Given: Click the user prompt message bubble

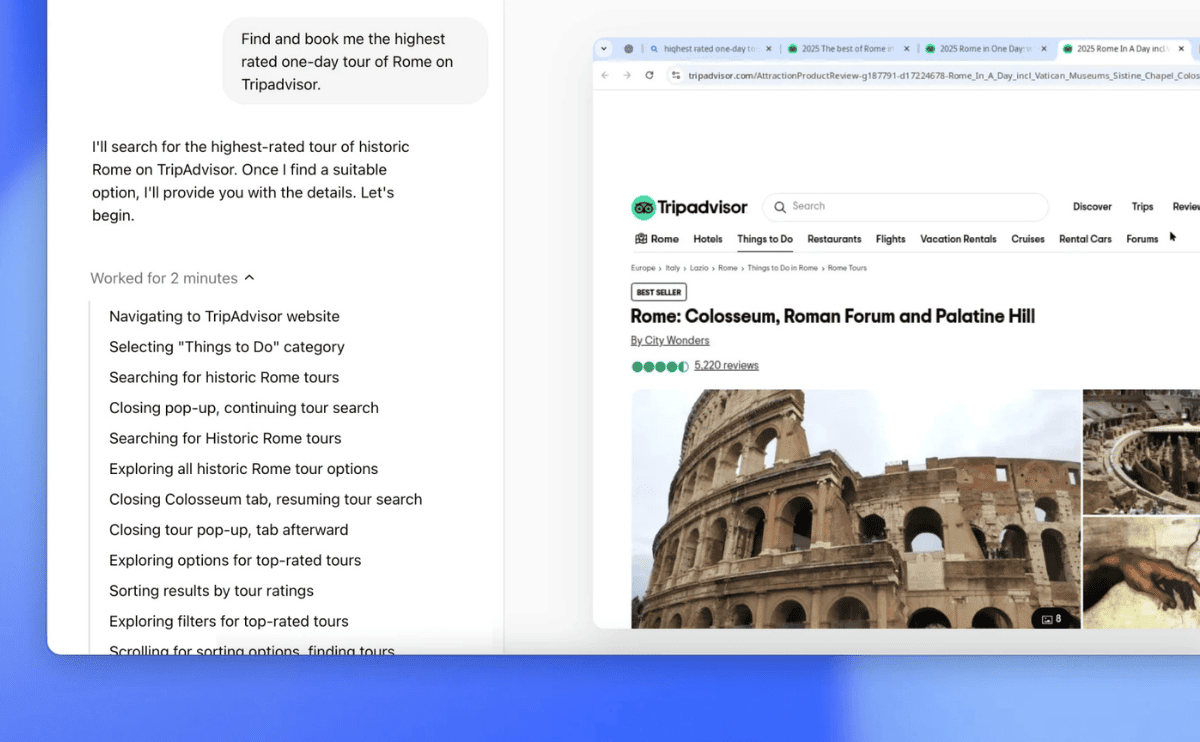Looking at the screenshot, I should [x=355, y=61].
